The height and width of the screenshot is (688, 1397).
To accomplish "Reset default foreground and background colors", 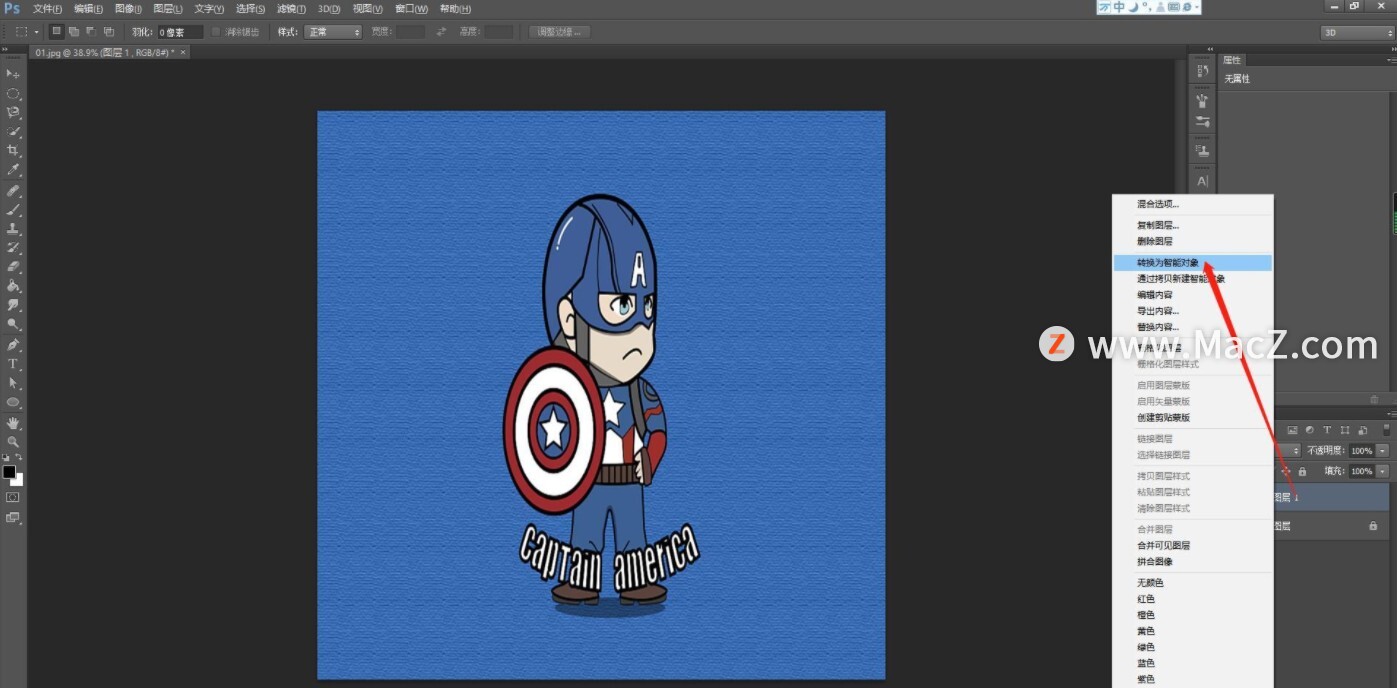I will pyautogui.click(x=6, y=459).
